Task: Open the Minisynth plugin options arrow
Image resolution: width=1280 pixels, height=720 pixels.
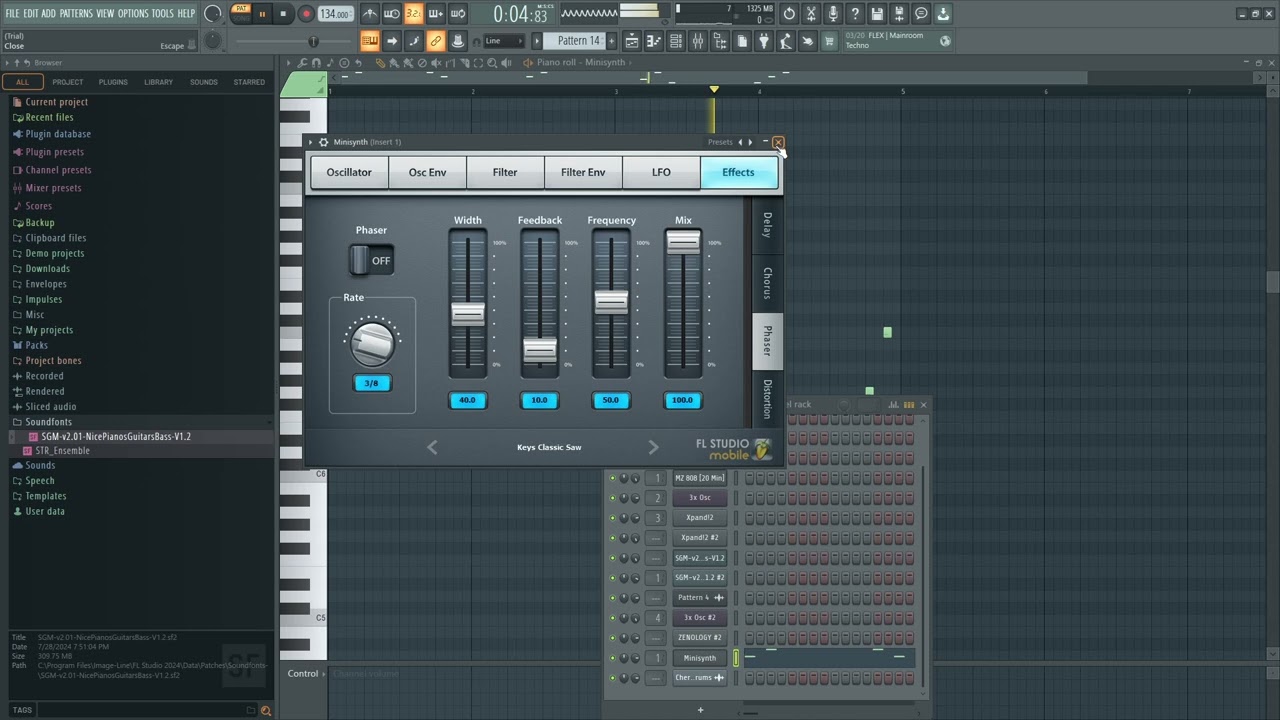Action: tap(311, 142)
